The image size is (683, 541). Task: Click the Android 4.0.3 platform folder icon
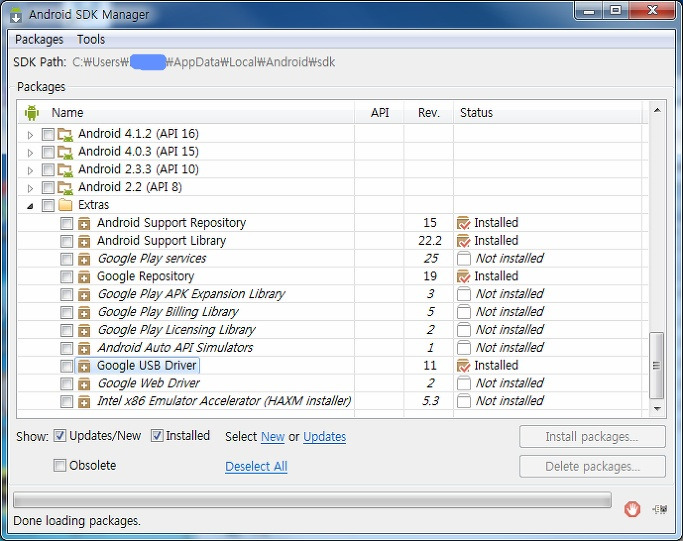(x=65, y=152)
